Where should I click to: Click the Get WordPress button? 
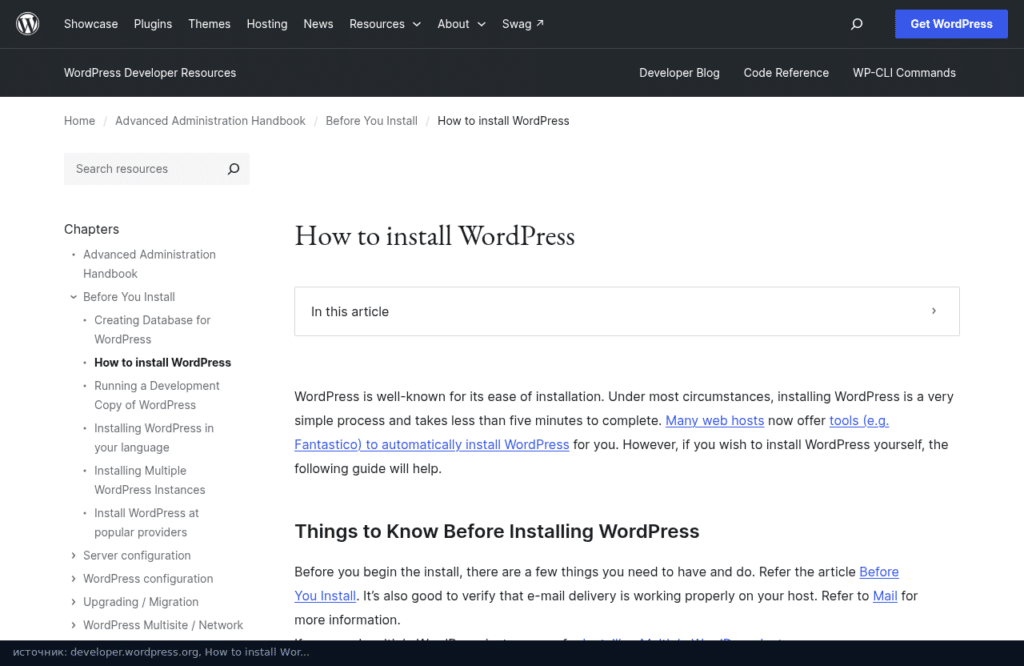click(951, 24)
